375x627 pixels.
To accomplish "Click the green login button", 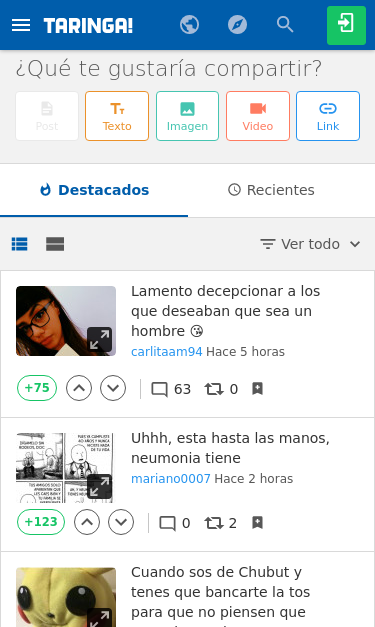I will point(346,25).
